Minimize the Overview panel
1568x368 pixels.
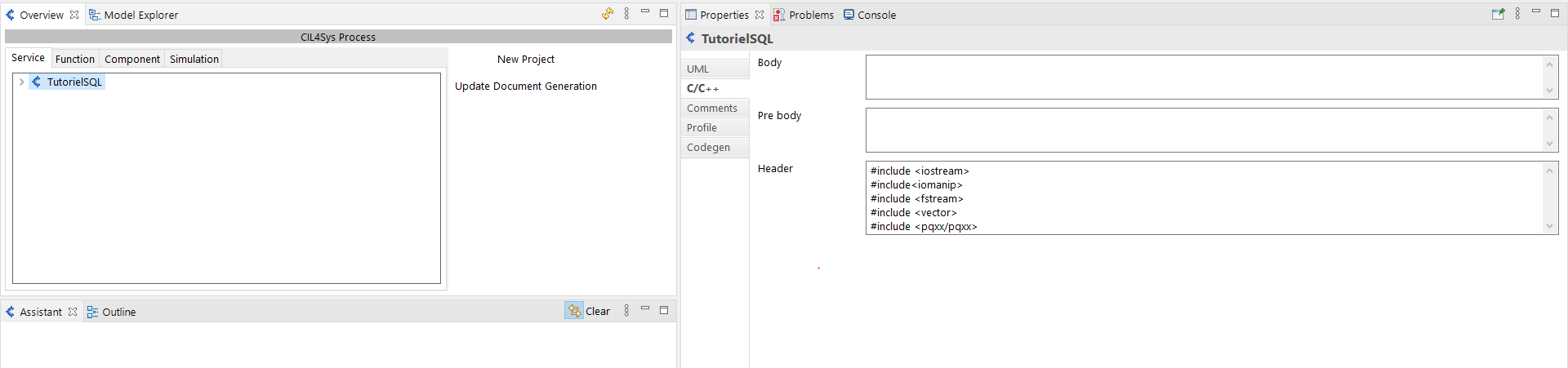[x=645, y=12]
